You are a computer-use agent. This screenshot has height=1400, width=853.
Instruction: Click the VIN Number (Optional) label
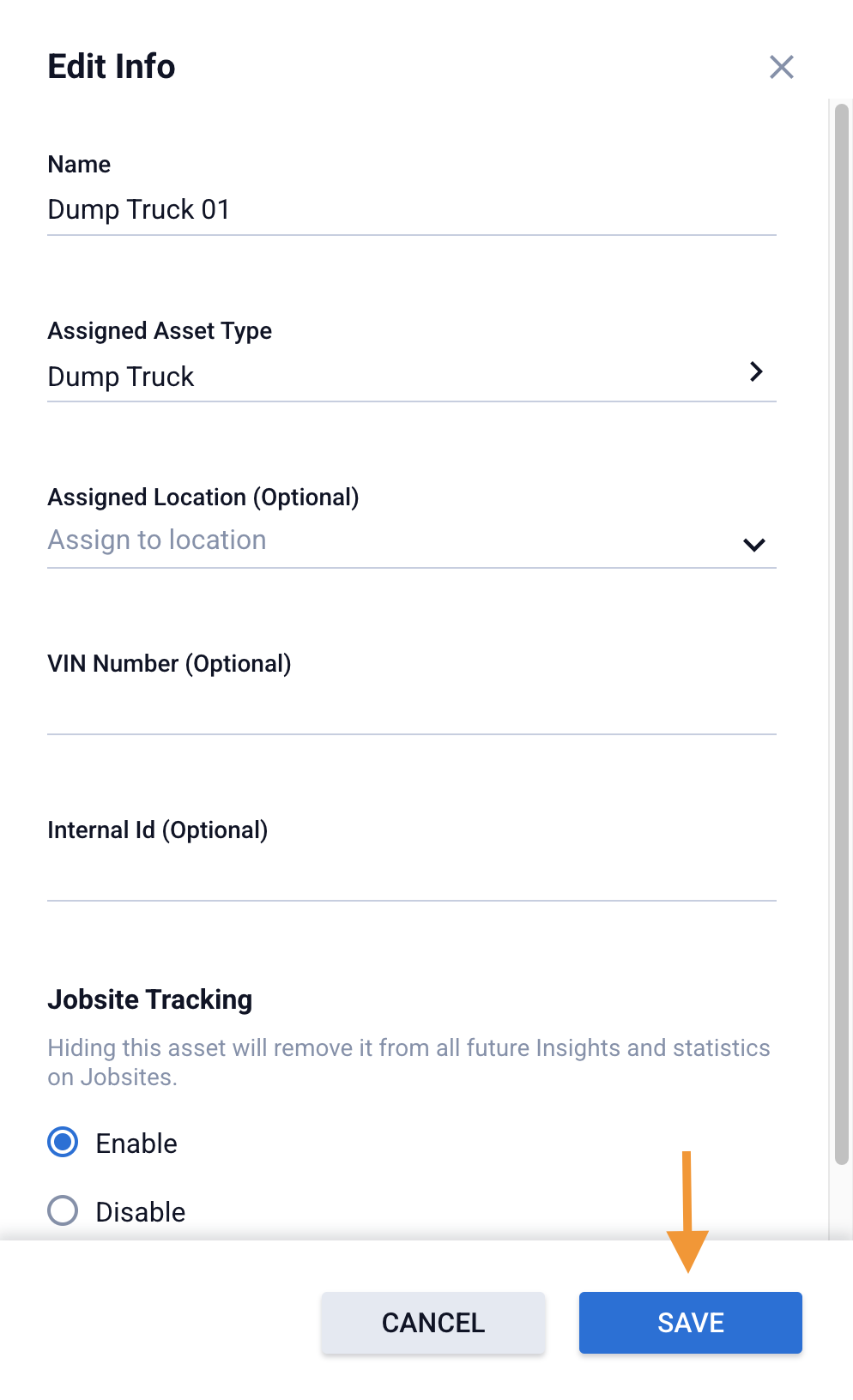[x=169, y=664]
